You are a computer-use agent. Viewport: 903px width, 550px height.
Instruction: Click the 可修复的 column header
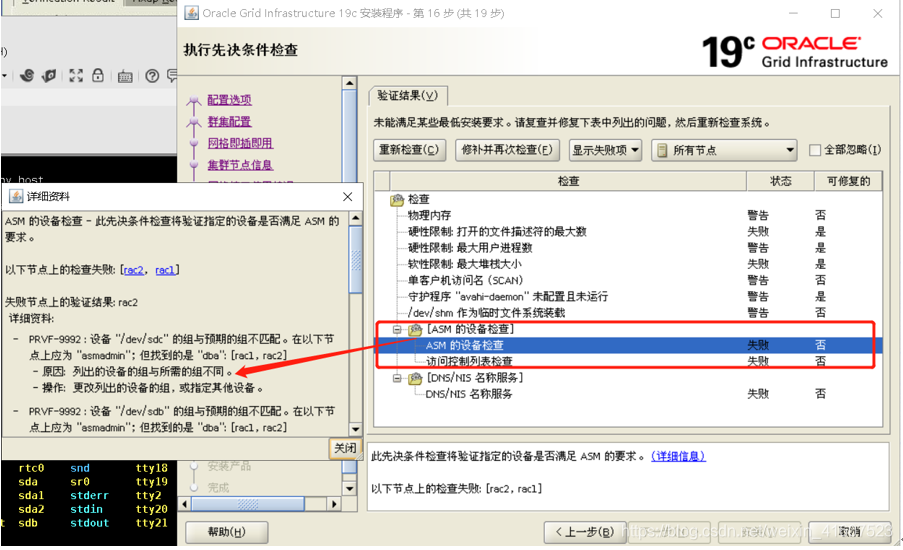(848, 181)
